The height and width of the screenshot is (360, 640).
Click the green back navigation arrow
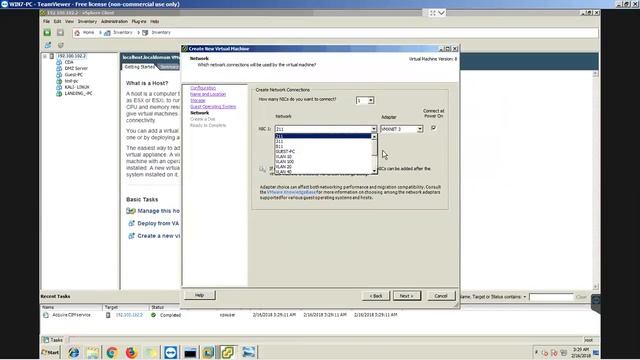(x=47, y=33)
